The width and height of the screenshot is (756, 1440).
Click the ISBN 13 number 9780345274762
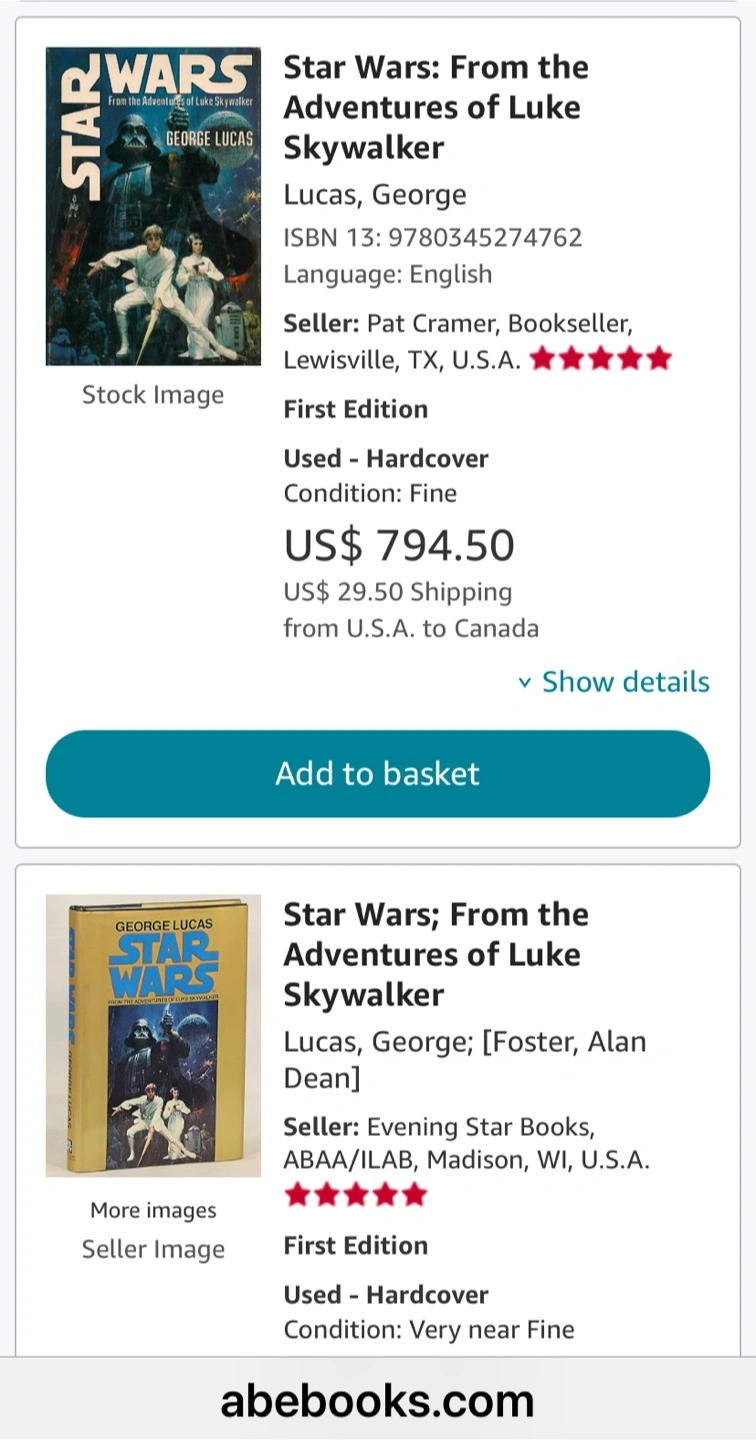coord(485,237)
